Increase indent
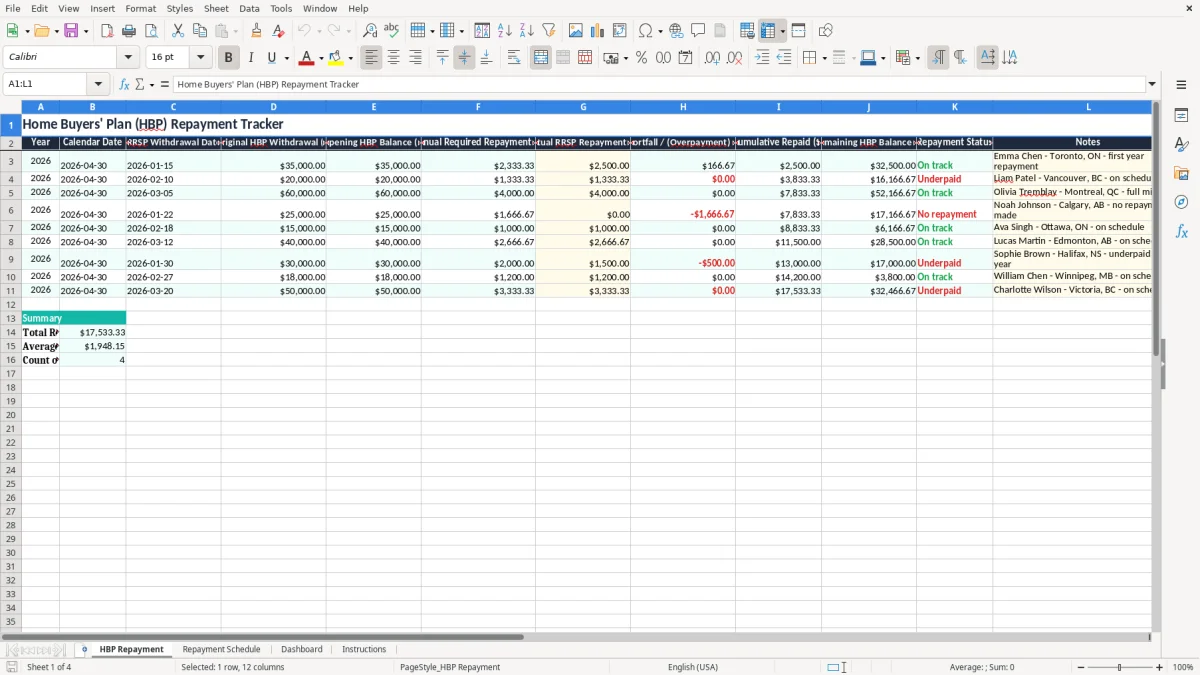Screen dimensions: 1200x675 [762, 58]
